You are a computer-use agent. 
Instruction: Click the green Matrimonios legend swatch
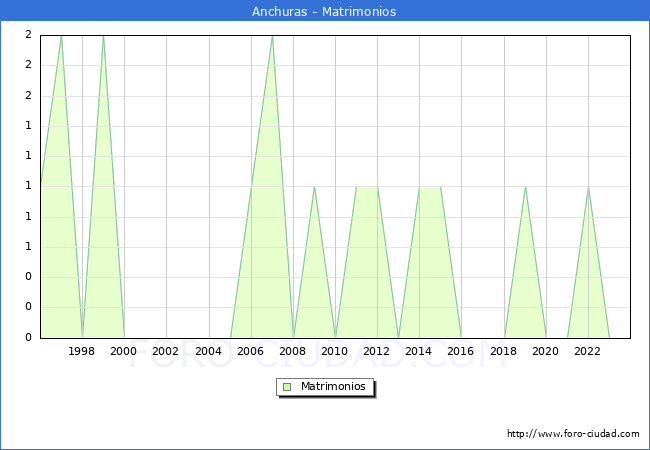287,386
